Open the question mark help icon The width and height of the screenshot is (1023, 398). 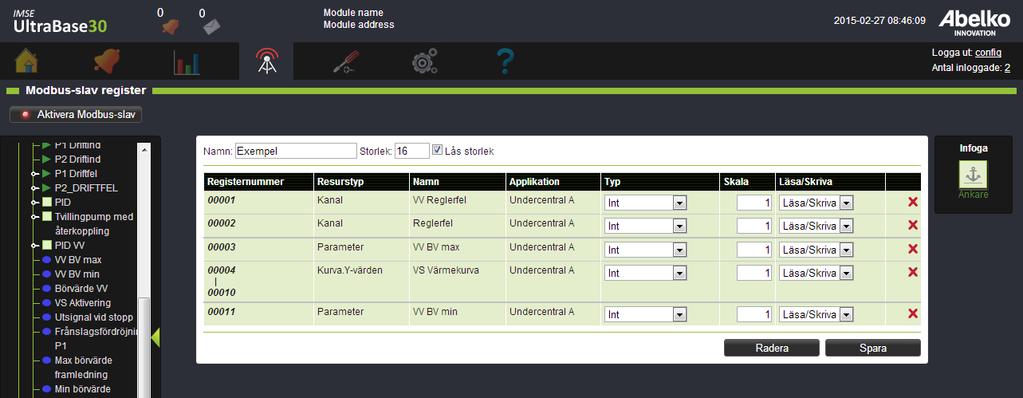pos(505,61)
